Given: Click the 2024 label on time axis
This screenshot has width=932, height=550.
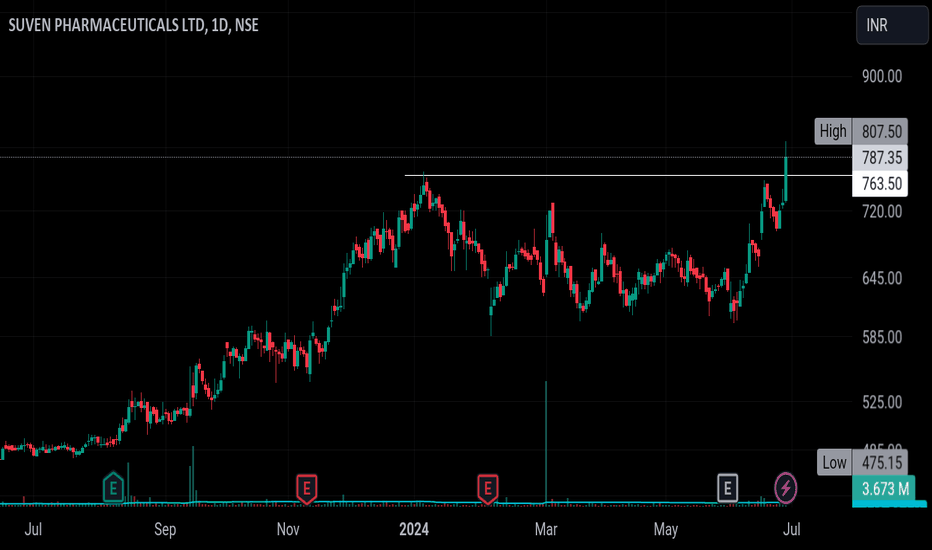Looking at the screenshot, I should [x=414, y=529].
